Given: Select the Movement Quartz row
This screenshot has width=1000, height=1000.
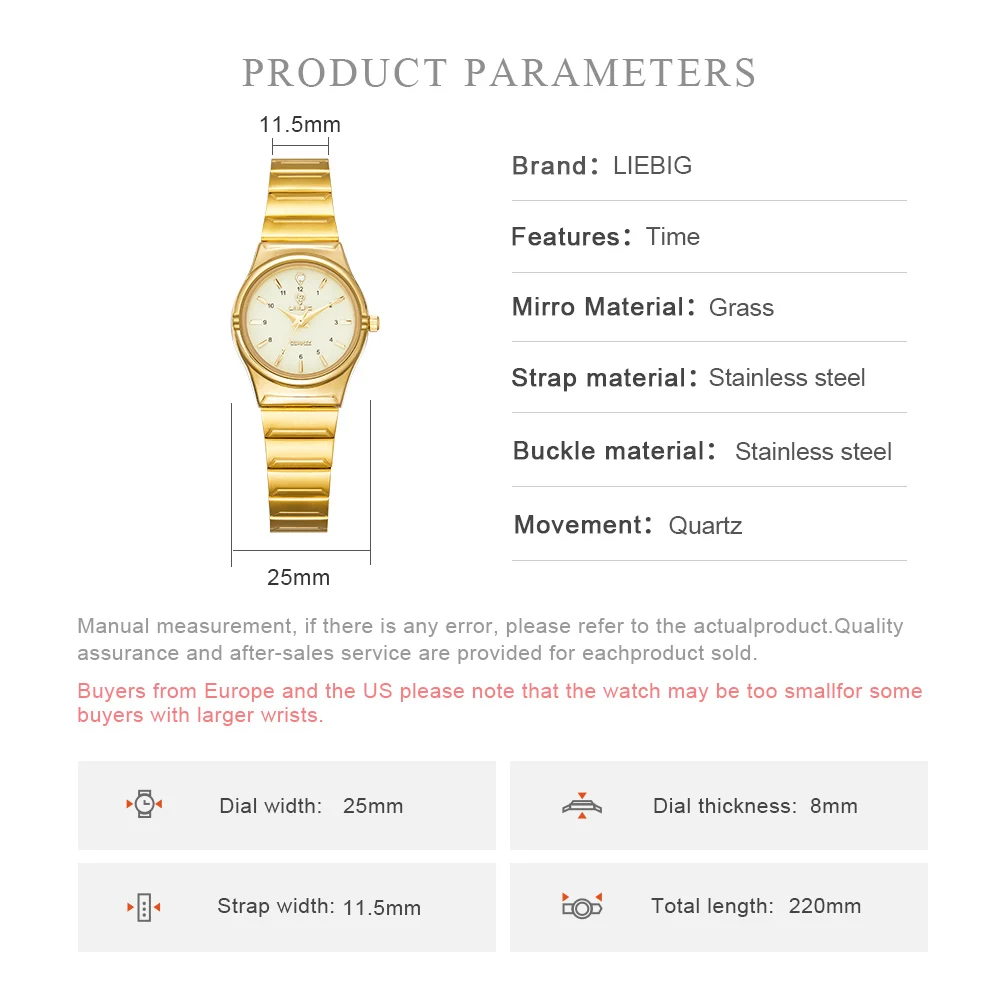Looking at the screenshot, I should (709, 525).
